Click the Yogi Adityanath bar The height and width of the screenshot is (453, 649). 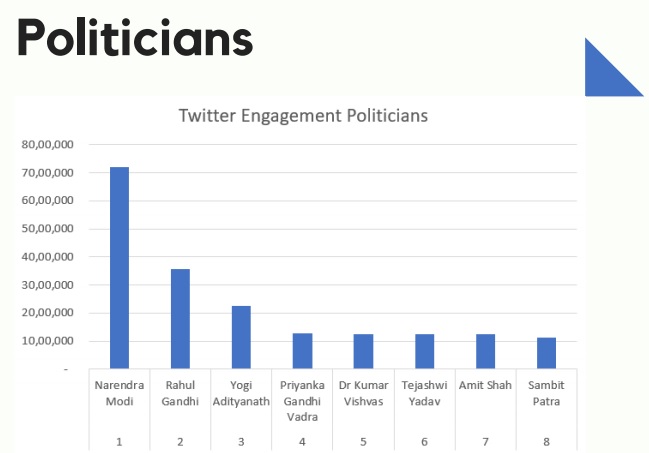point(241,337)
